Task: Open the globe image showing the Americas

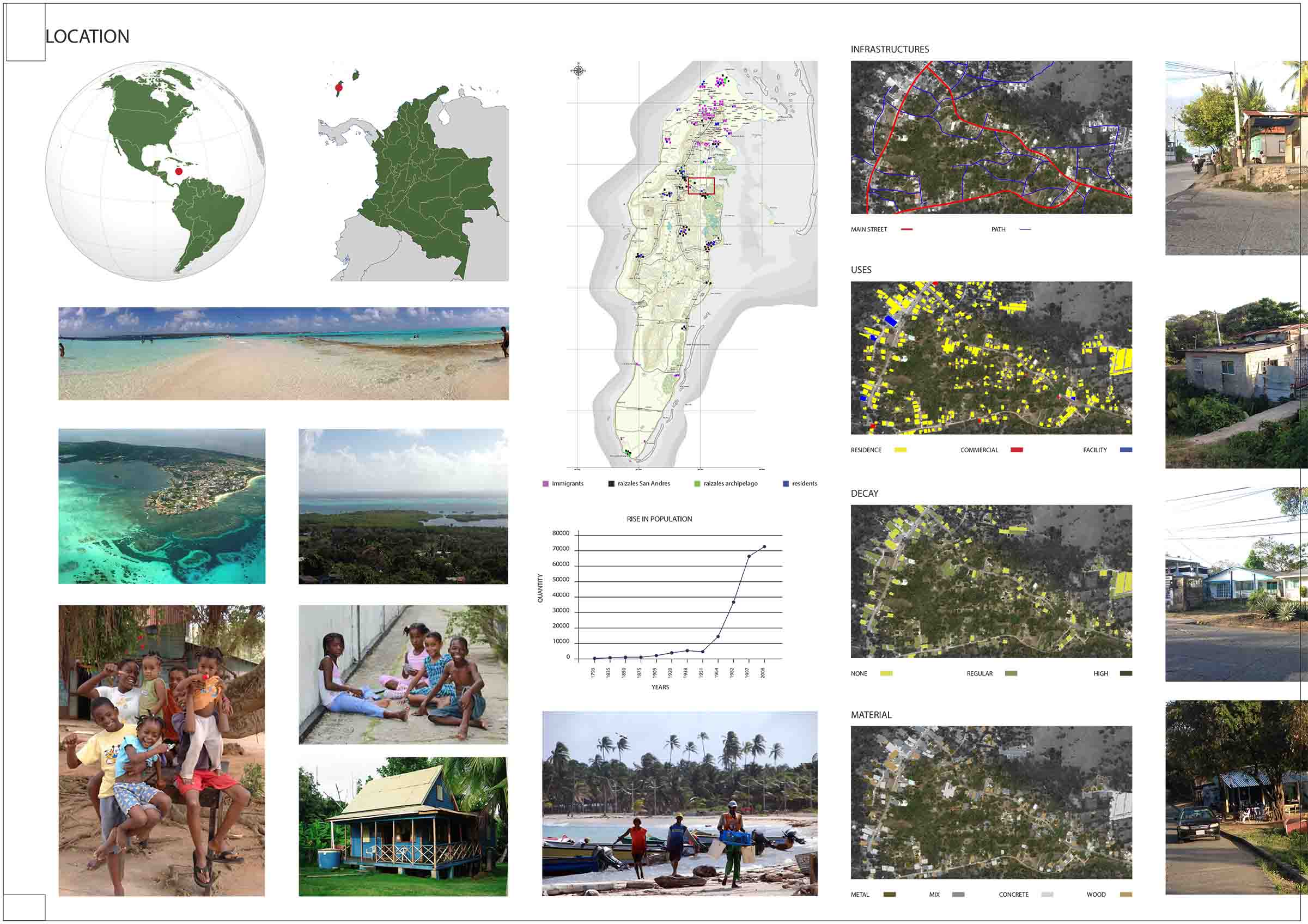Action: tap(155, 171)
